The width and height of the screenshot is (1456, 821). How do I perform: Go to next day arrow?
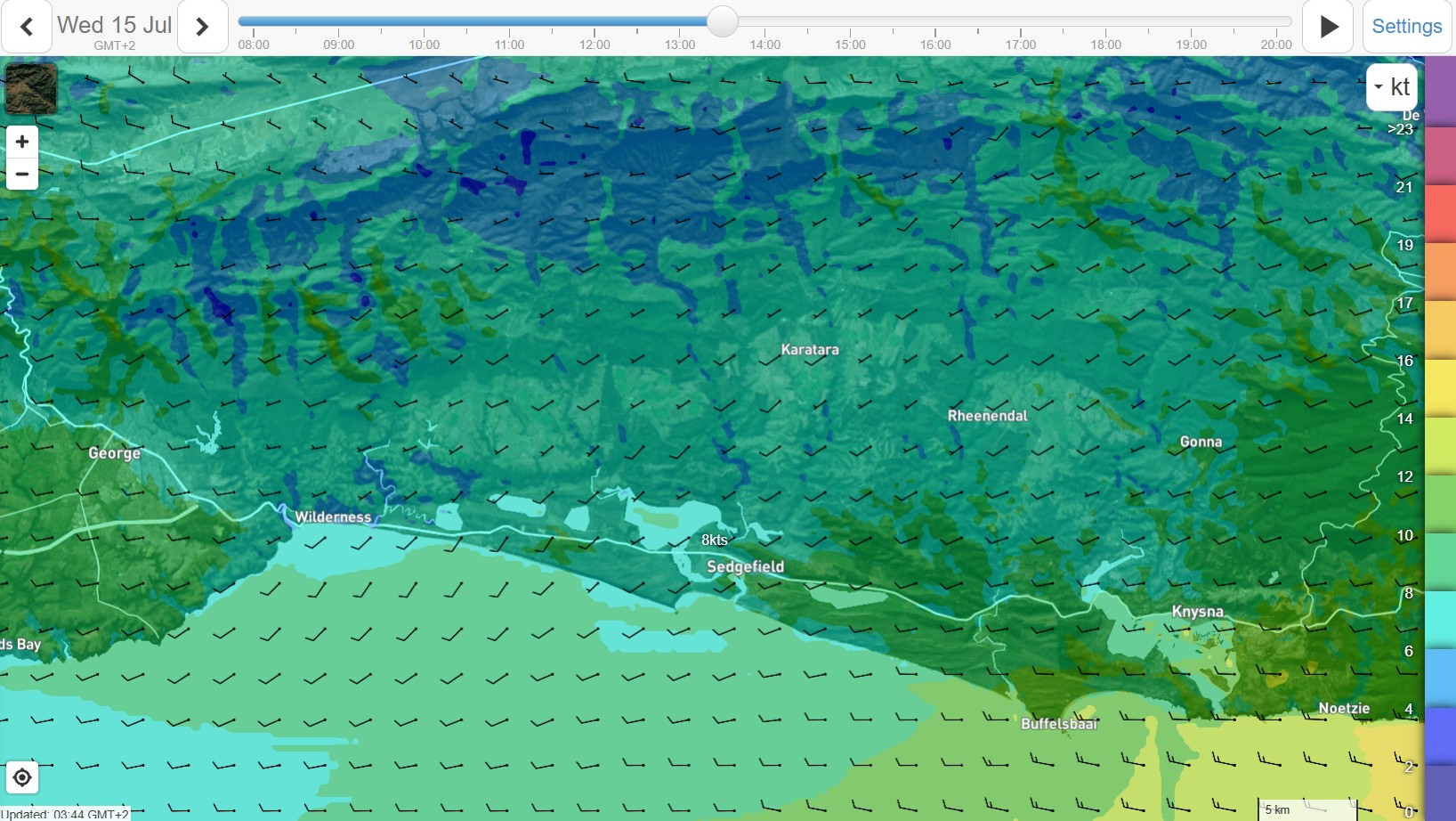click(x=202, y=27)
